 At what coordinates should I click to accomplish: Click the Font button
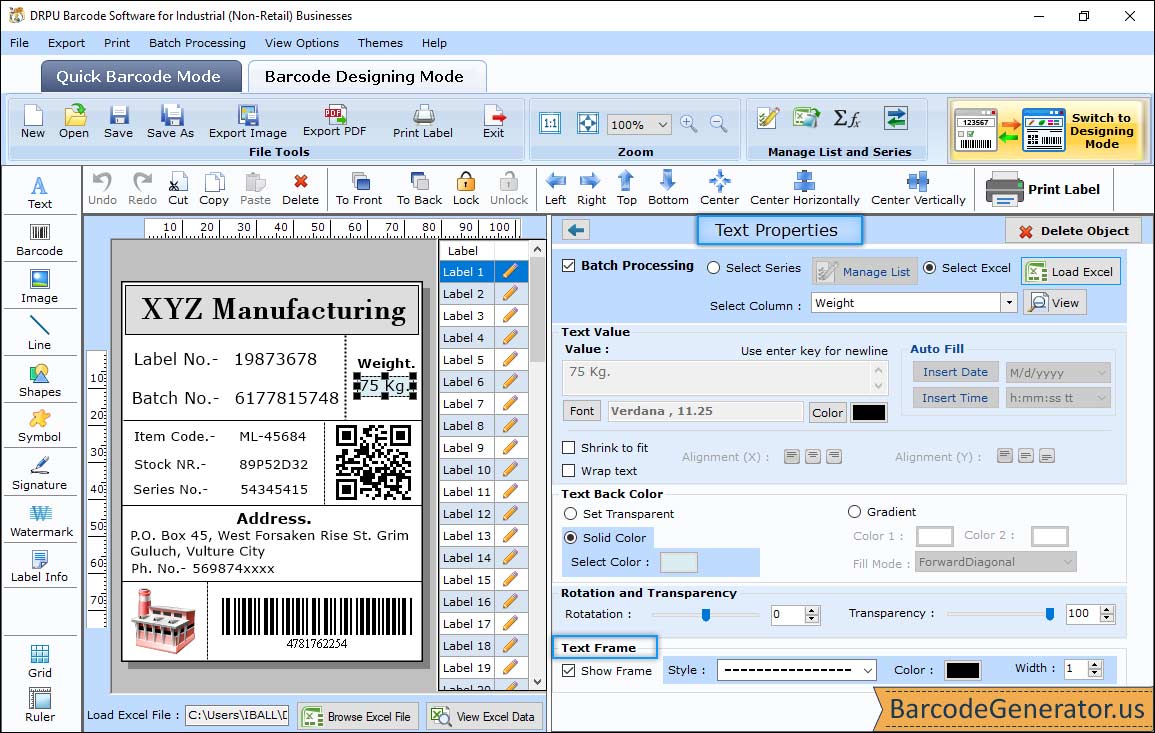coord(582,411)
